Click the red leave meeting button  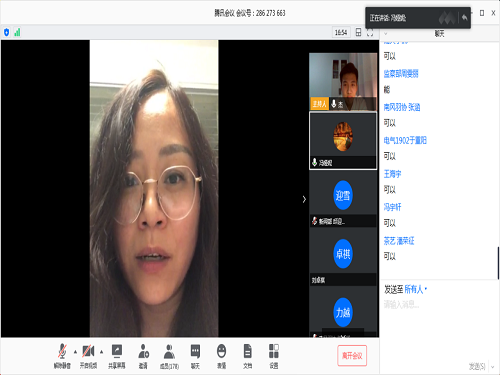[x=352, y=356]
